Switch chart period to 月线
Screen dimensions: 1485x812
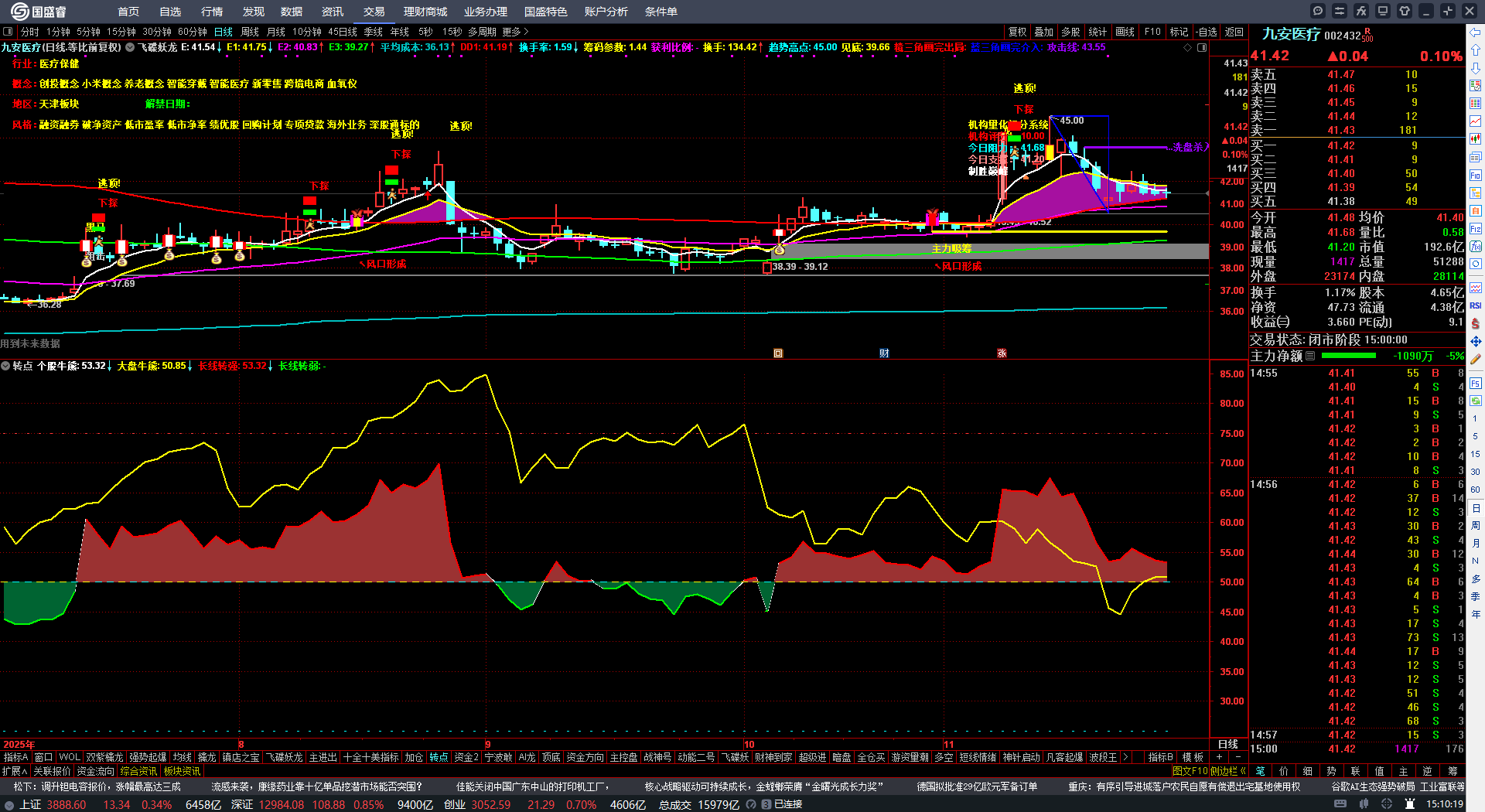click(x=276, y=32)
